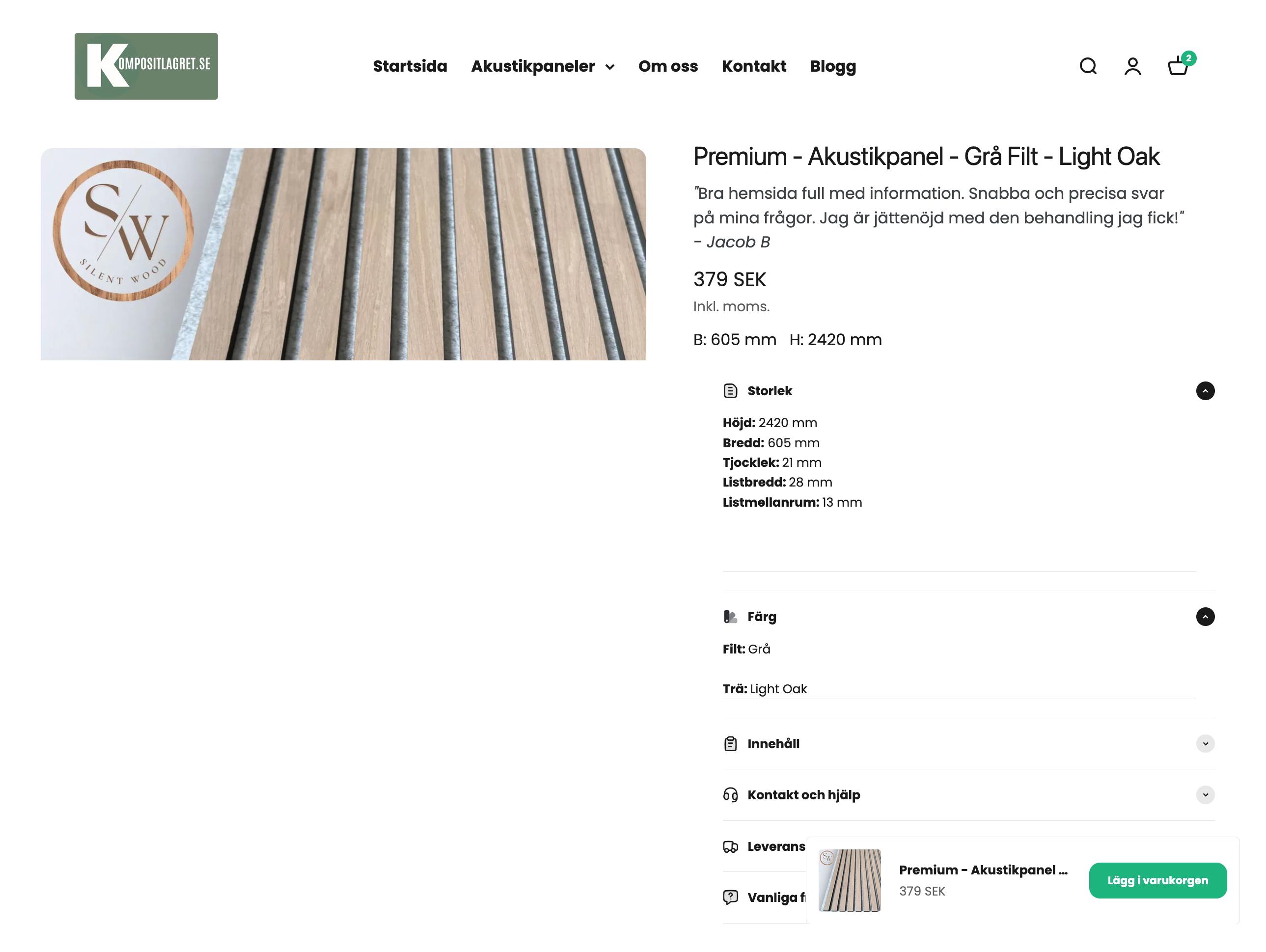Click the sticky bar product thumbnail

click(x=850, y=880)
